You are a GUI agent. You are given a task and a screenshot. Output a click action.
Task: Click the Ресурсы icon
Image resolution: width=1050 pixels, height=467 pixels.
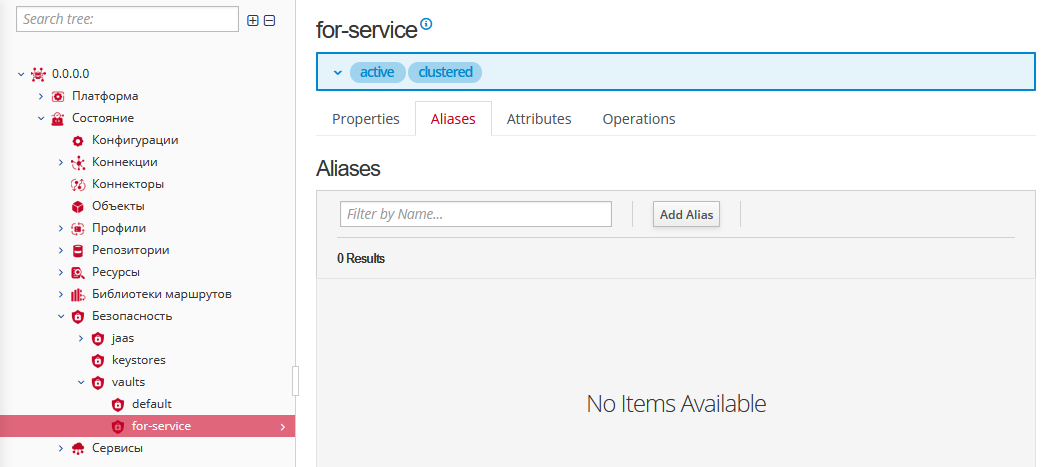[x=78, y=272]
